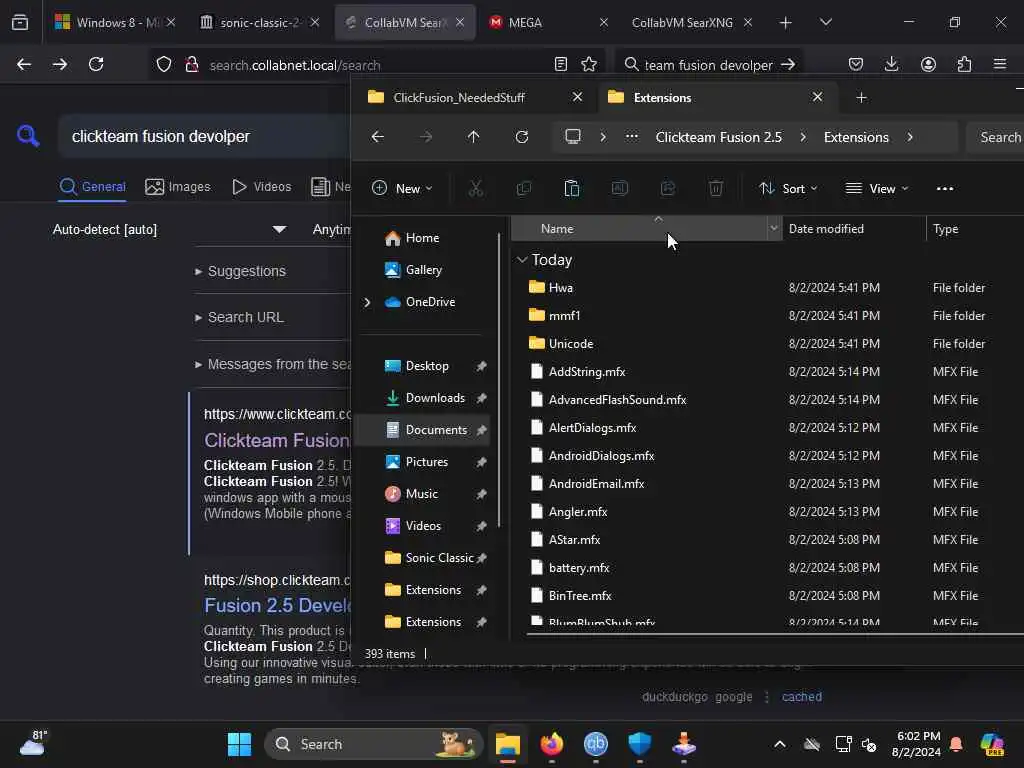Image resolution: width=1024 pixels, height=768 pixels.
Task: Reload the Firefox page
Action: coord(96,64)
